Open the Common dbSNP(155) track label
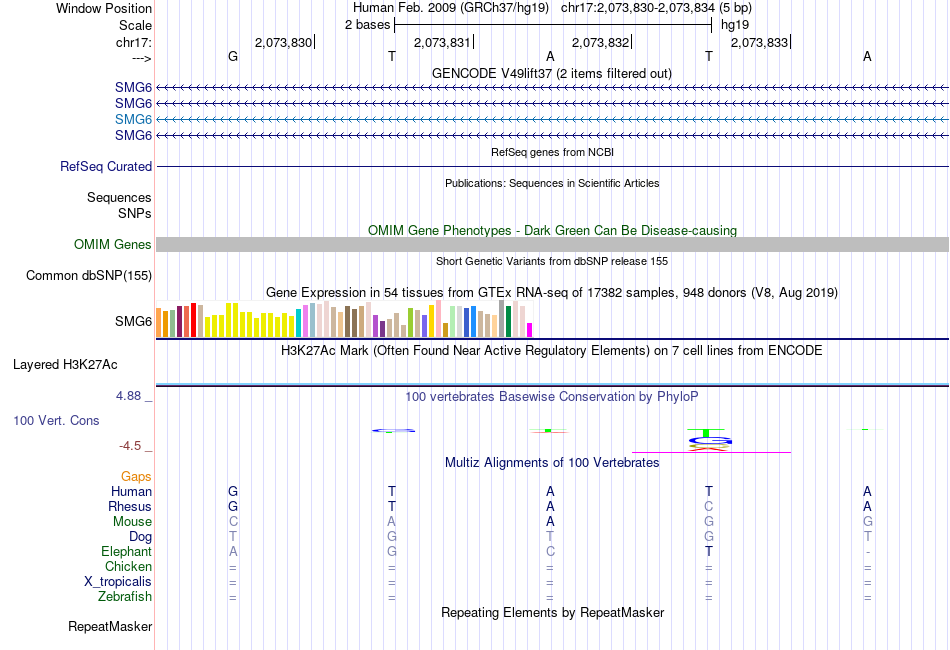This screenshot has width=950, height=650. [88, 276]
